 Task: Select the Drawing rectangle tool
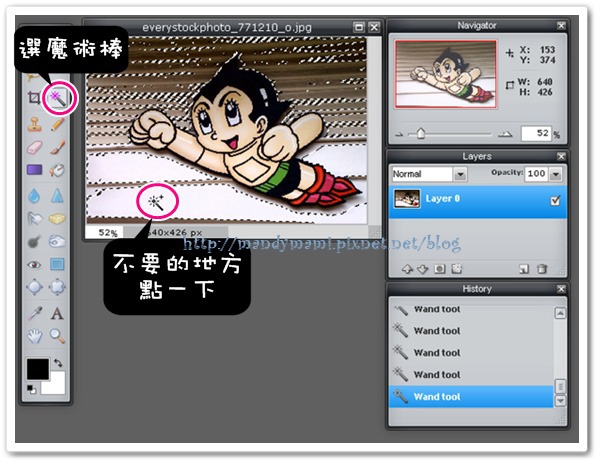pos(57,264)
